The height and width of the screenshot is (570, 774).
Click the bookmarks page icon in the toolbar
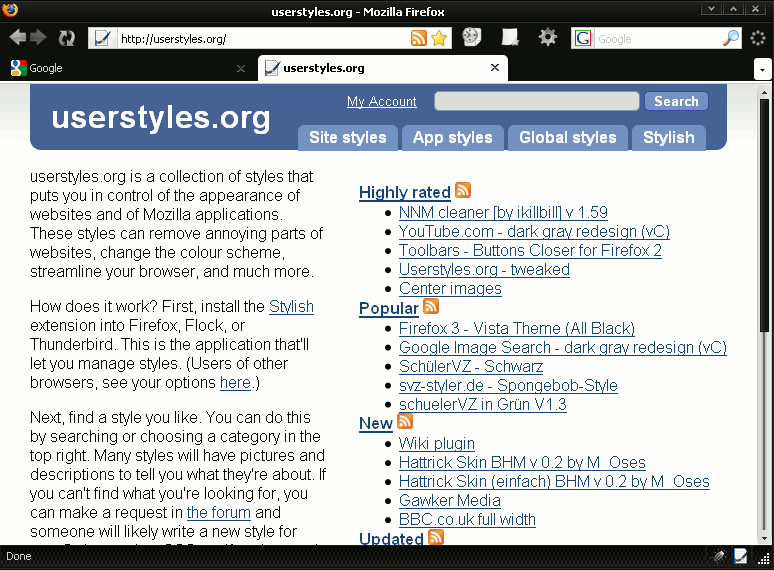pyautogui.click(x=509, y=37)
